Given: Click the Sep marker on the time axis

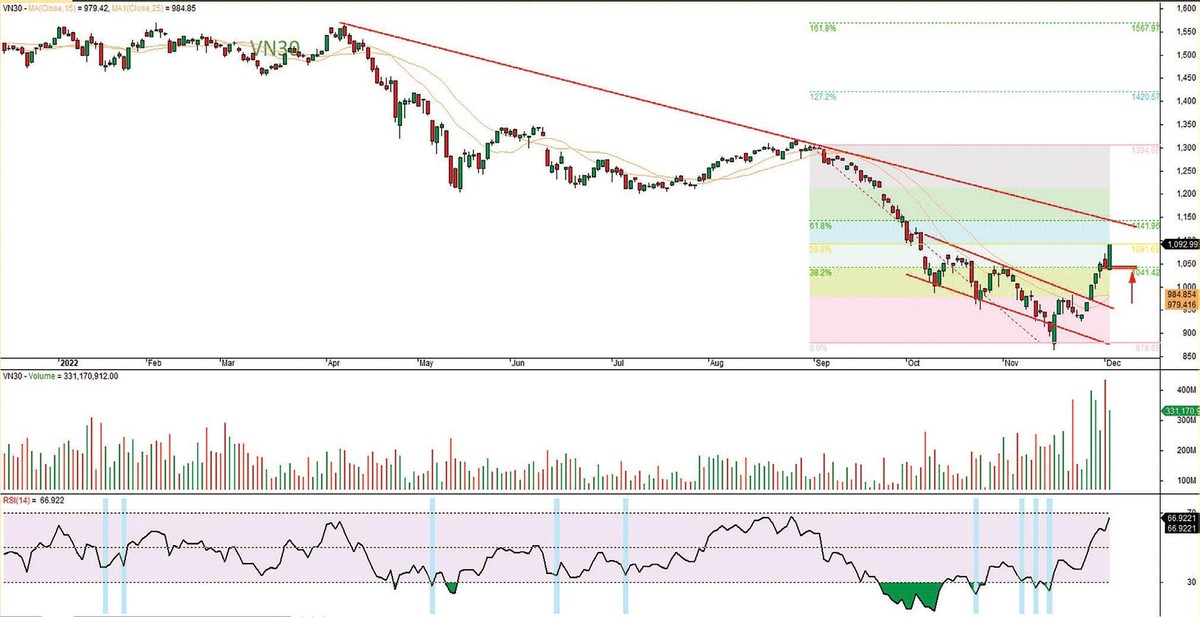Looking at the screenshot, I should (822, 363).
